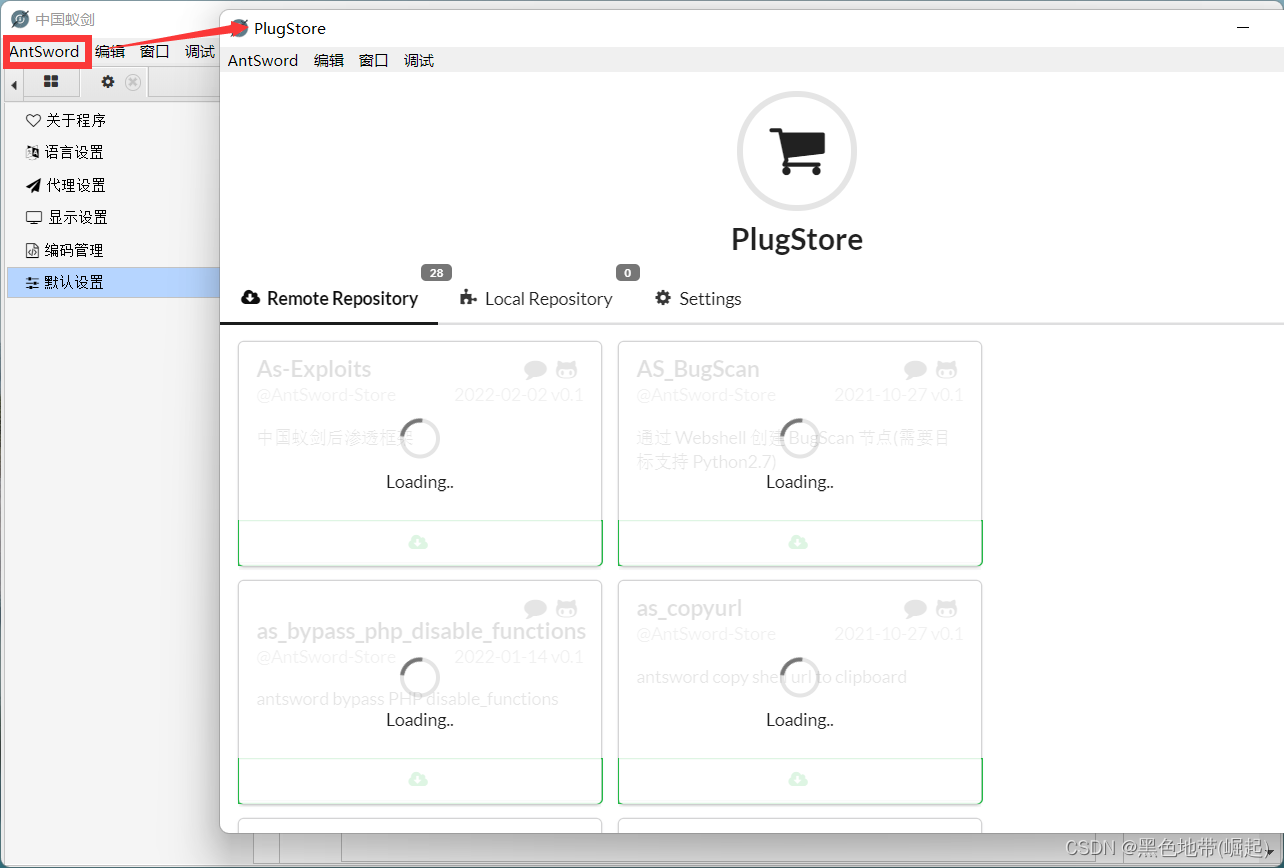Switch to Local Repository tab
Screen dimensions: 1284x868
pos(536,298)
